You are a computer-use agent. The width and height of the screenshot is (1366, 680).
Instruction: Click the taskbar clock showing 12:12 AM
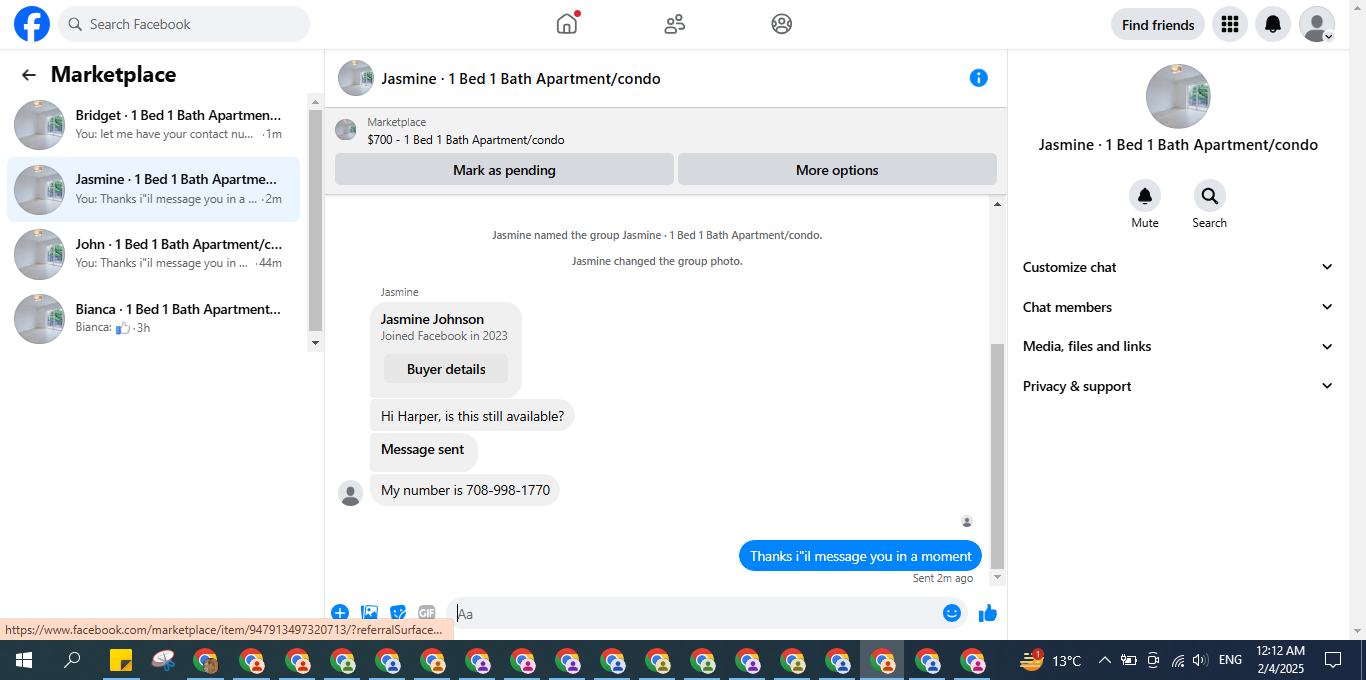click(x=1280, y=660)
